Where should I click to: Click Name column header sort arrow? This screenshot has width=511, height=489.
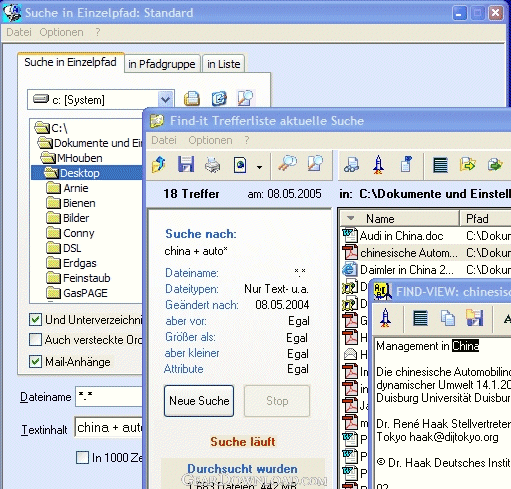350,218
